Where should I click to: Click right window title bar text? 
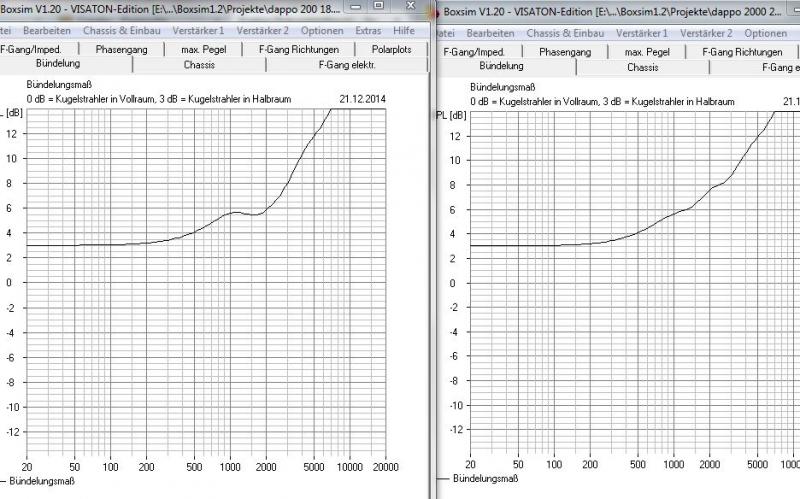click(x=612, y=12)
